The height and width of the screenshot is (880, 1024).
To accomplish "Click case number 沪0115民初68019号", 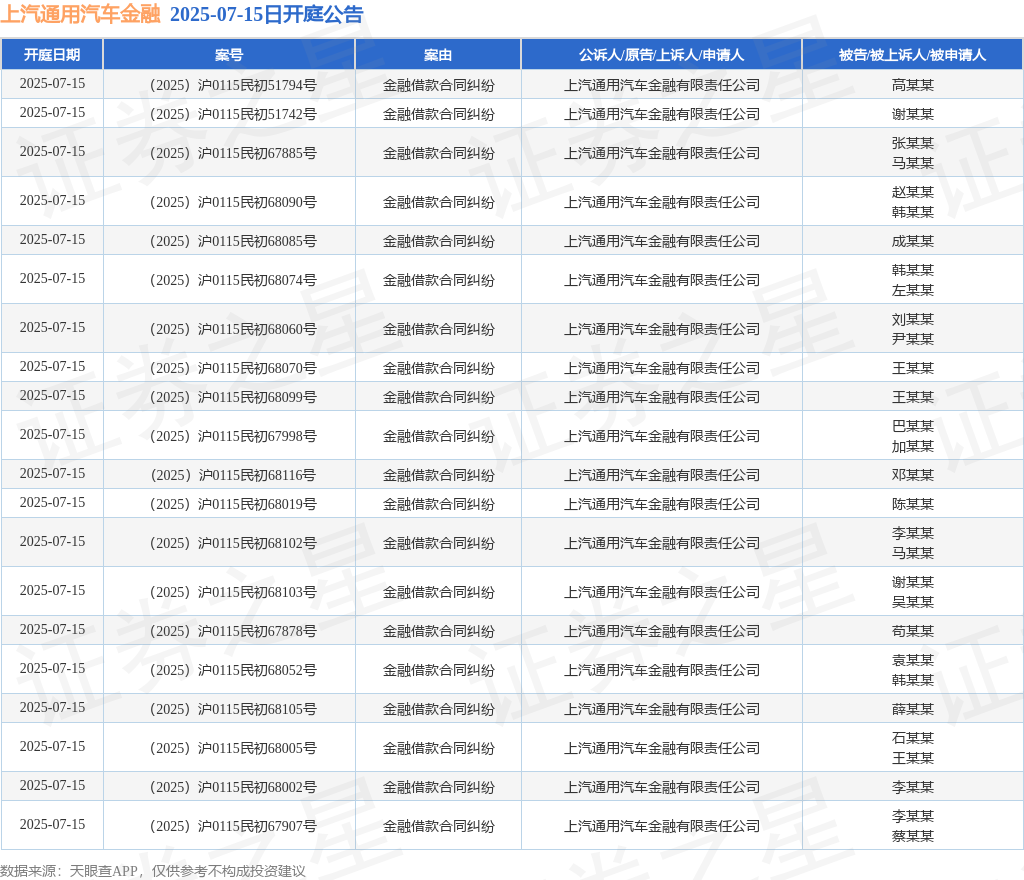I will (x=257, y=505).
